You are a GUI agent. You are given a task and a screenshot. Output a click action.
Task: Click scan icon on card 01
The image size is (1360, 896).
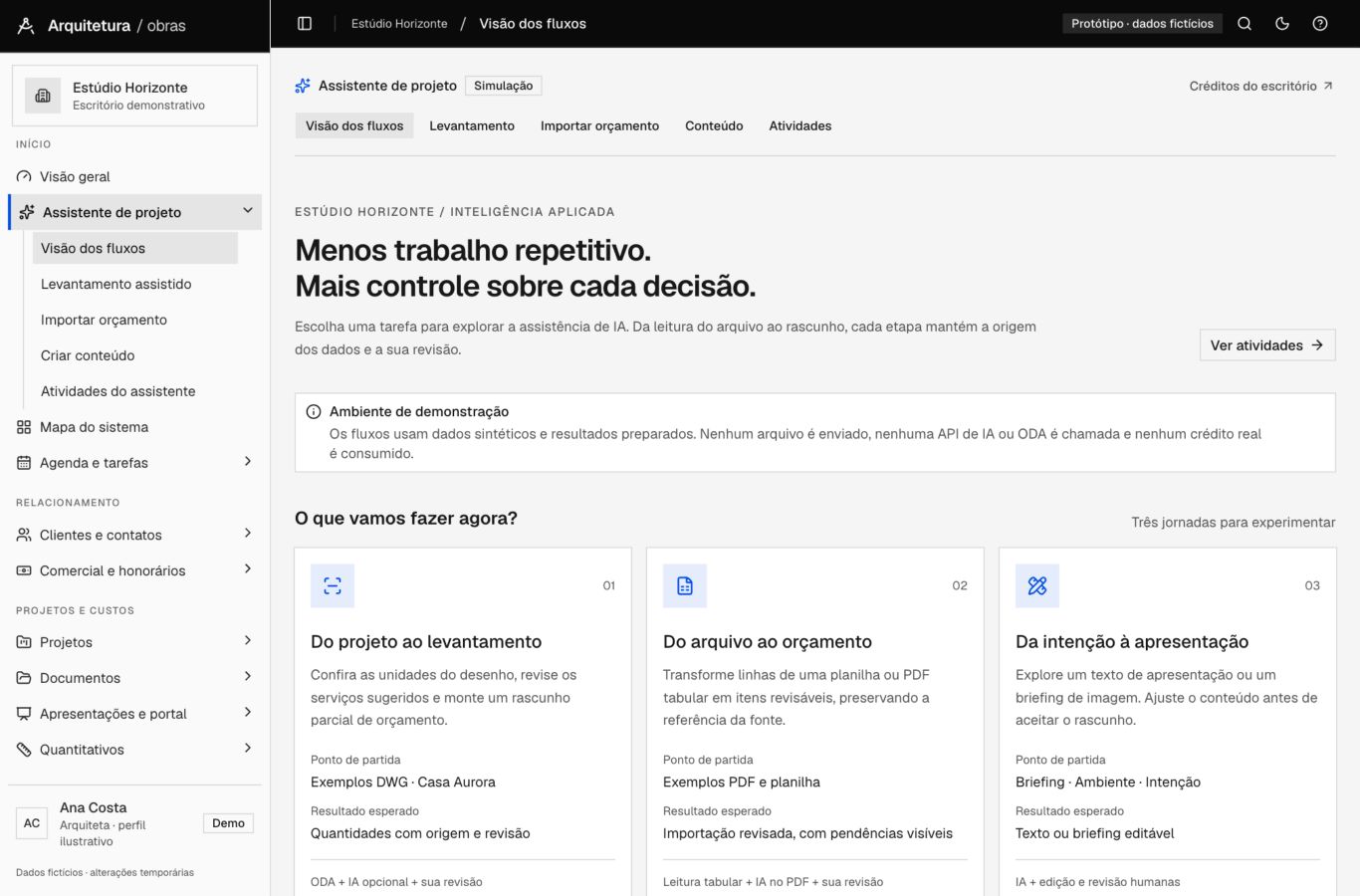(333, 585)
